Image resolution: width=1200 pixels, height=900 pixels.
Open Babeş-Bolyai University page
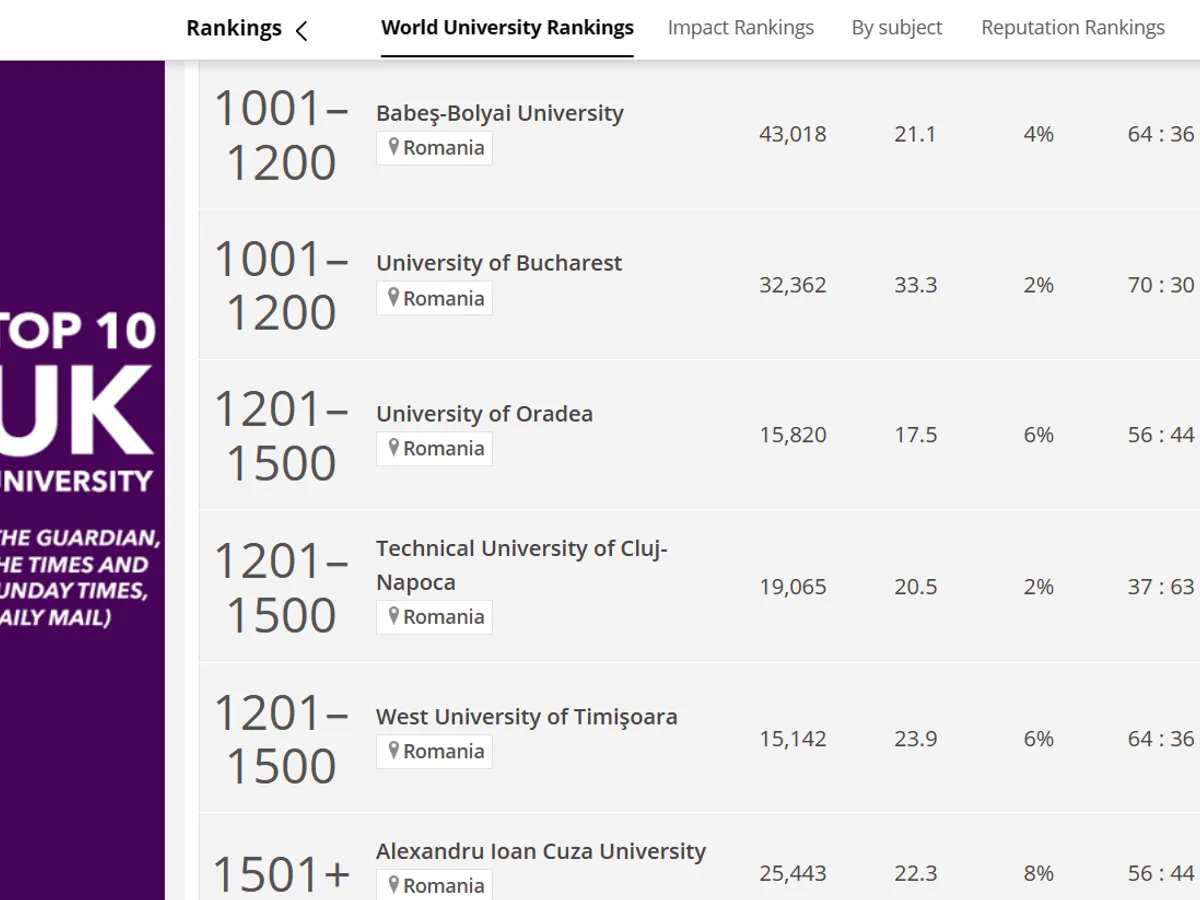coord(499,113)
